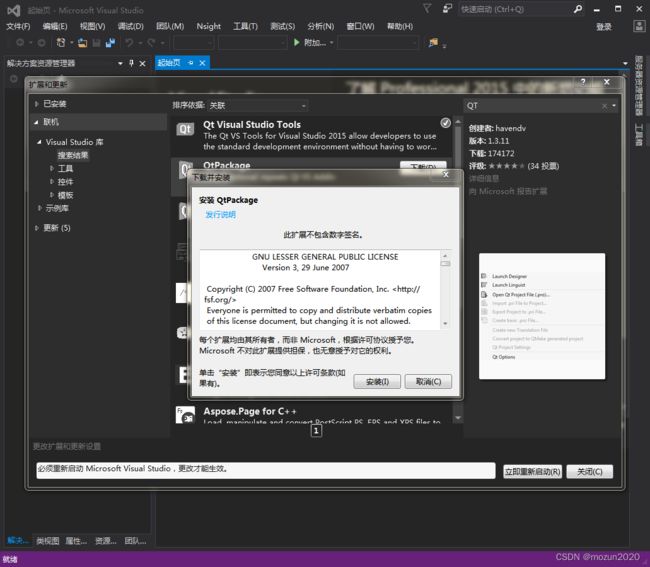Select the Qt Visual Studio Tools extension
The image size is (650, 567).
[313, 135]
